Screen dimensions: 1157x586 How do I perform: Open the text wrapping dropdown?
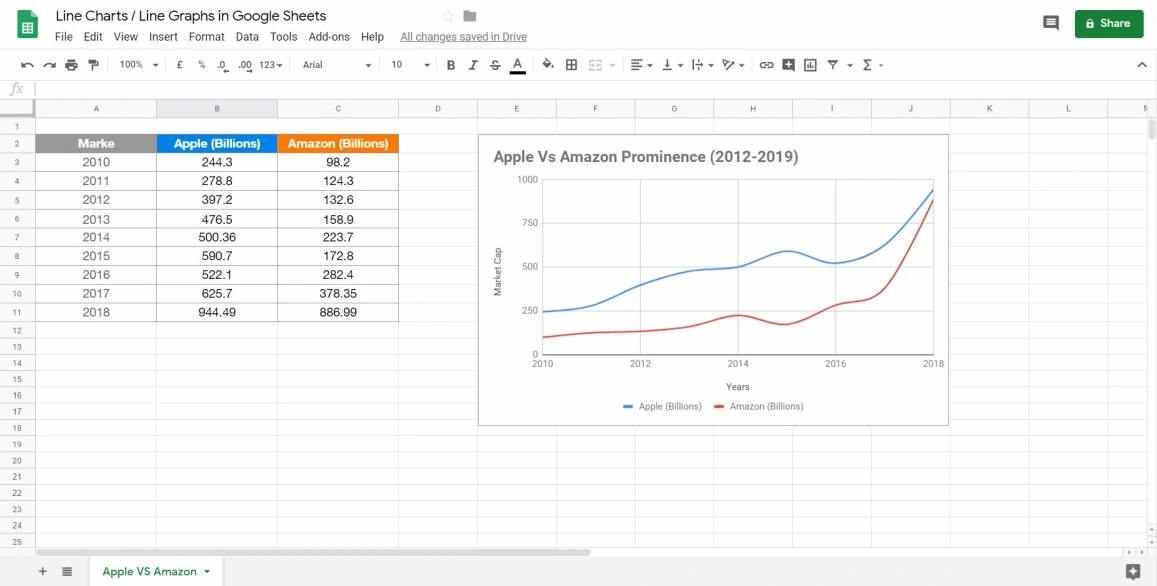click(702, 65)
